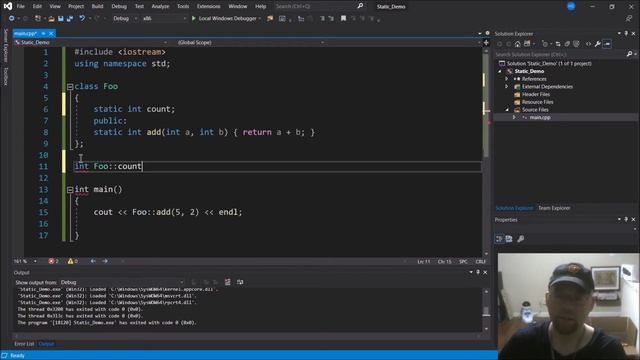640x360 pixels.
Task: Select Resource Files folder
Action: coord(537,102)
